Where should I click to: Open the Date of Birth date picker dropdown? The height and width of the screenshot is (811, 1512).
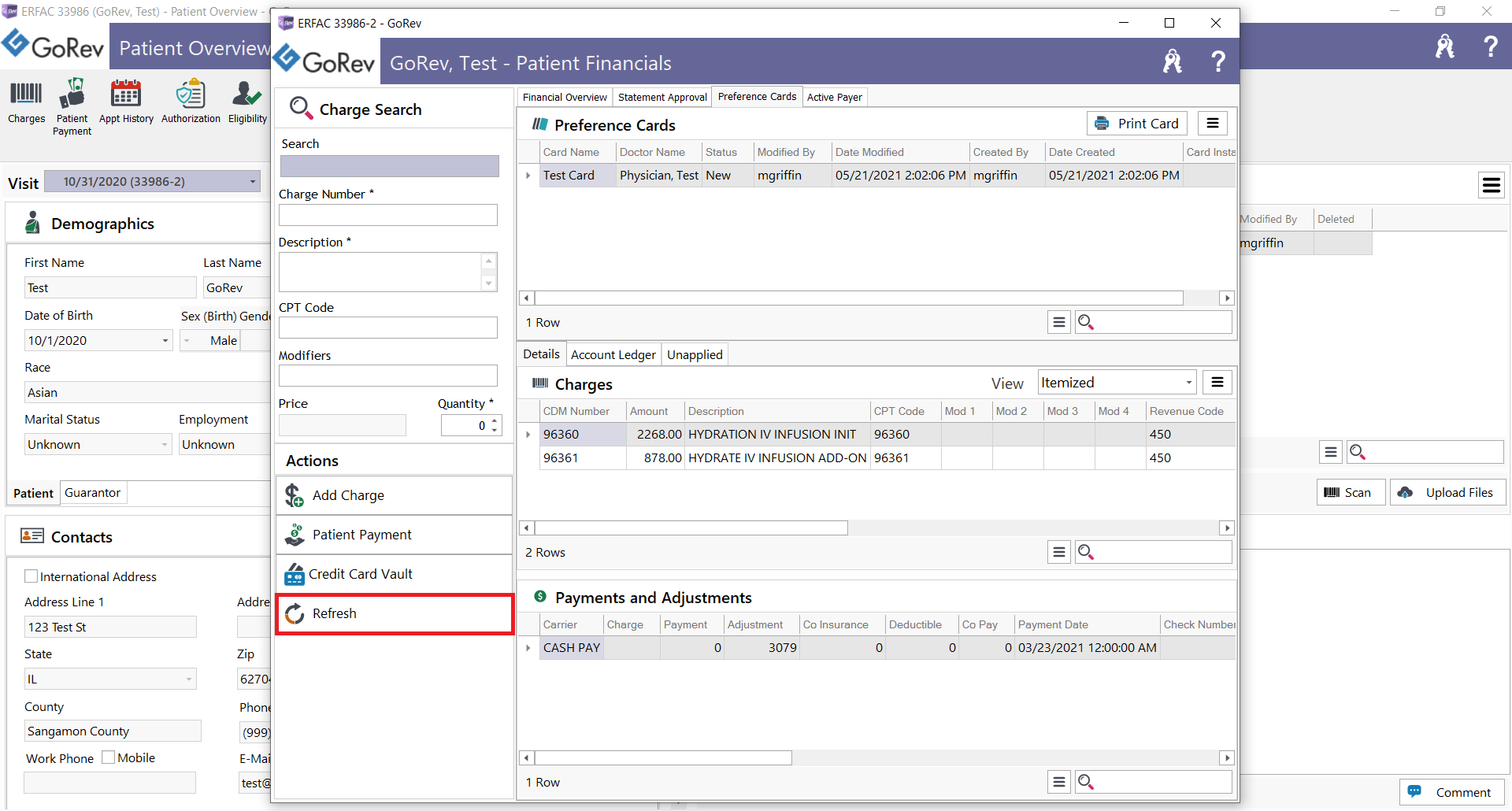[165, 341]
